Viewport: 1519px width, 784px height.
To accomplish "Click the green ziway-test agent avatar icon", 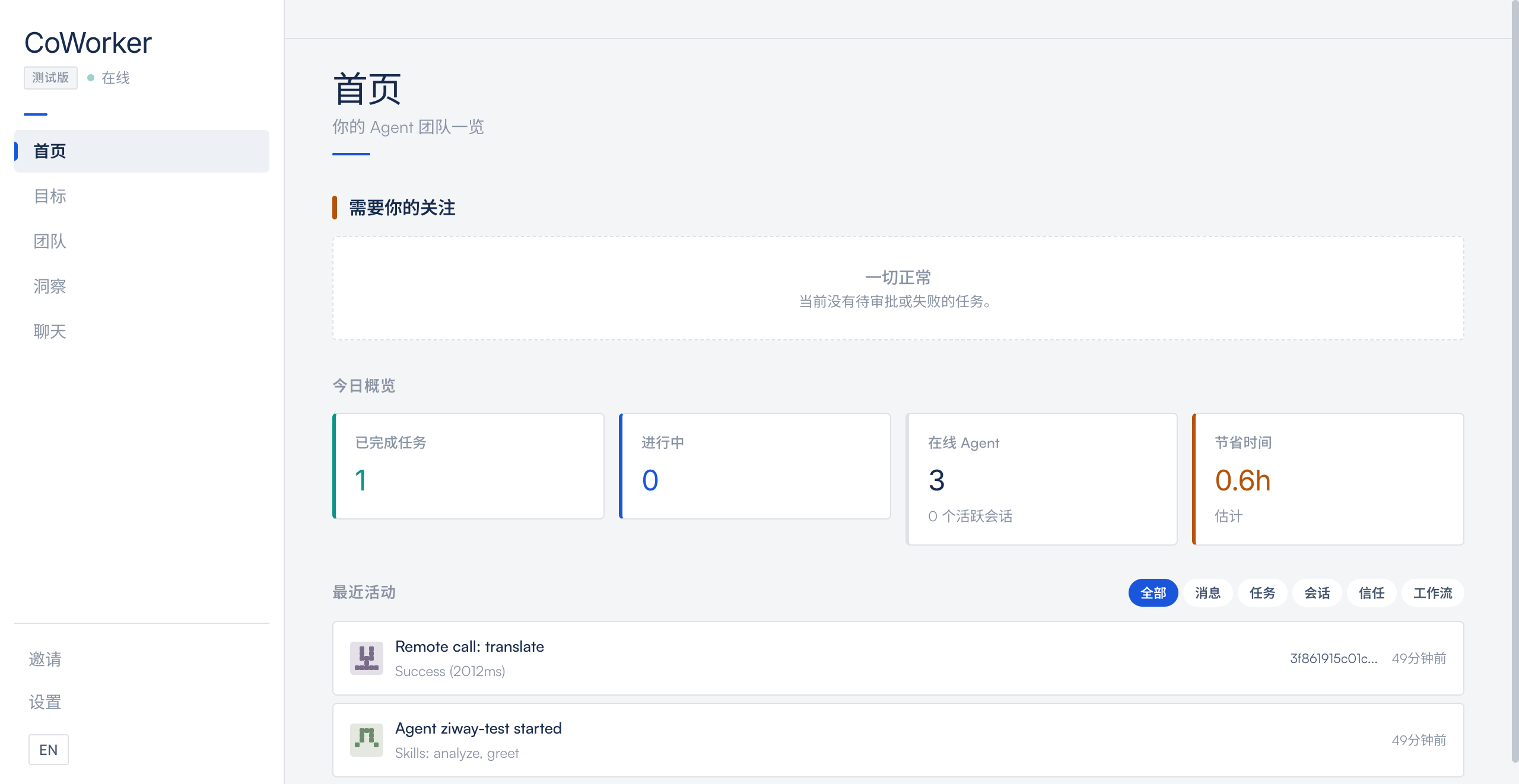I will [x=366, y=740].
